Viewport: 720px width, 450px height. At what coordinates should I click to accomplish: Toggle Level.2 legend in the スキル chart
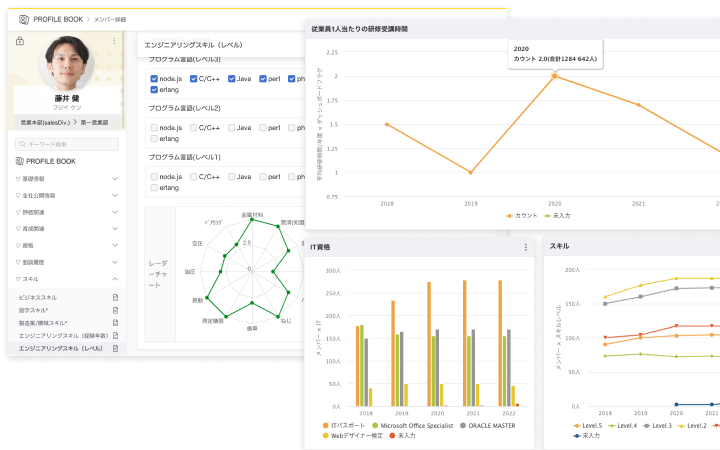click(x=692, y=426)
